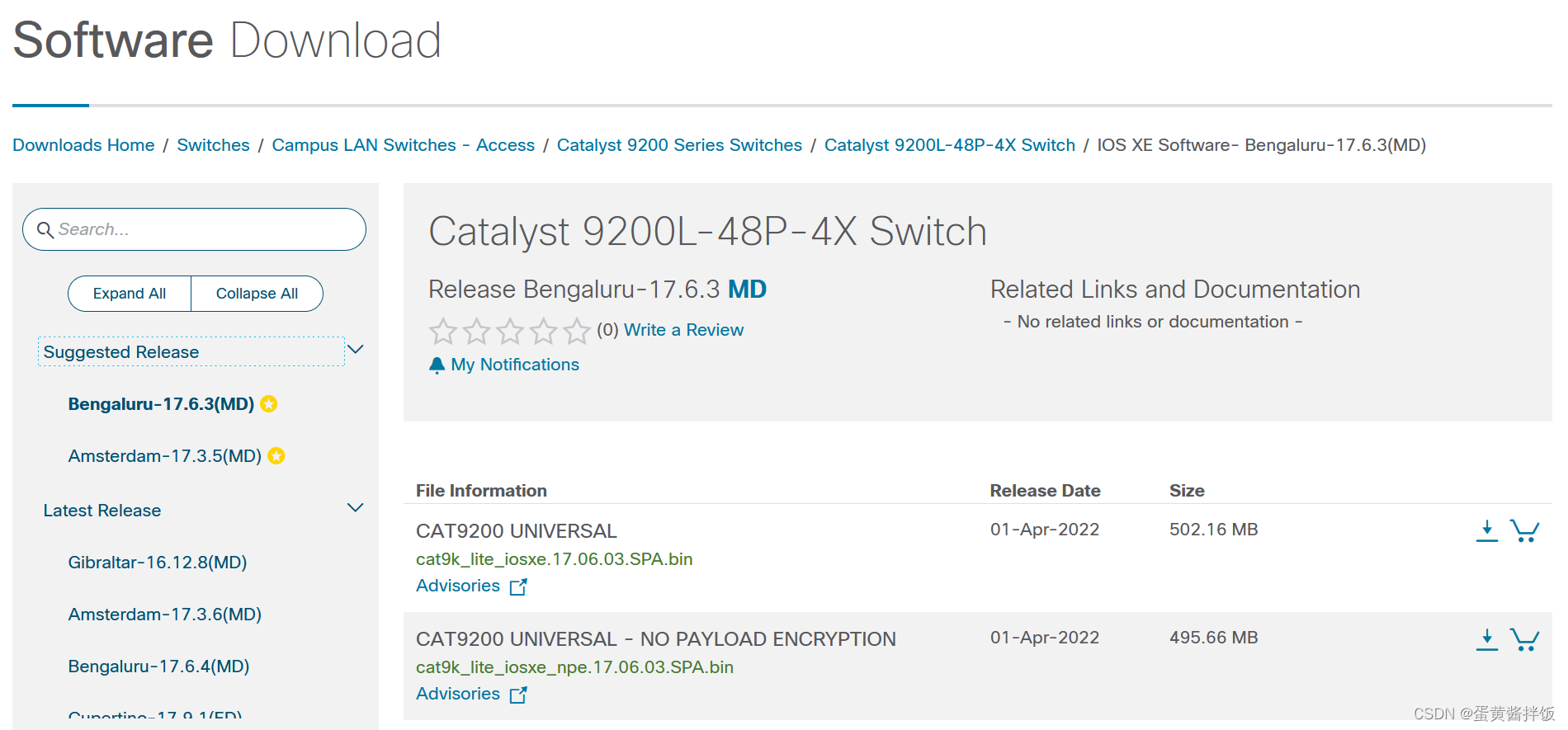Image resolution: width=1568 pixels, height=730 pixels.
Task: Rate five stars in review
Action: pyautogui.click(x=577, y=331)
